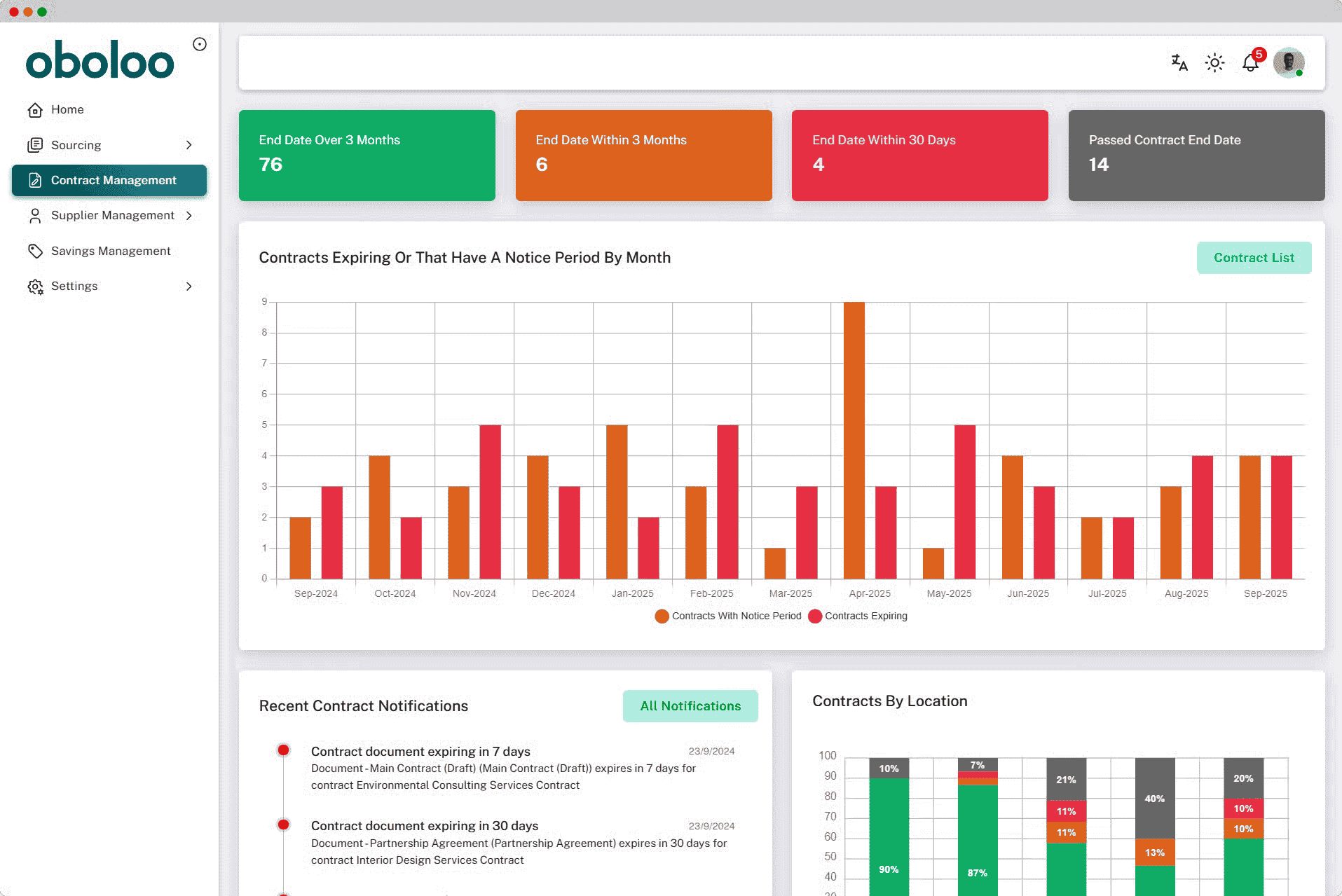This screenshot has width=1342, height=896.
Task: Toggle light theme with sun icon
Action: click(x=1214, y=63)
